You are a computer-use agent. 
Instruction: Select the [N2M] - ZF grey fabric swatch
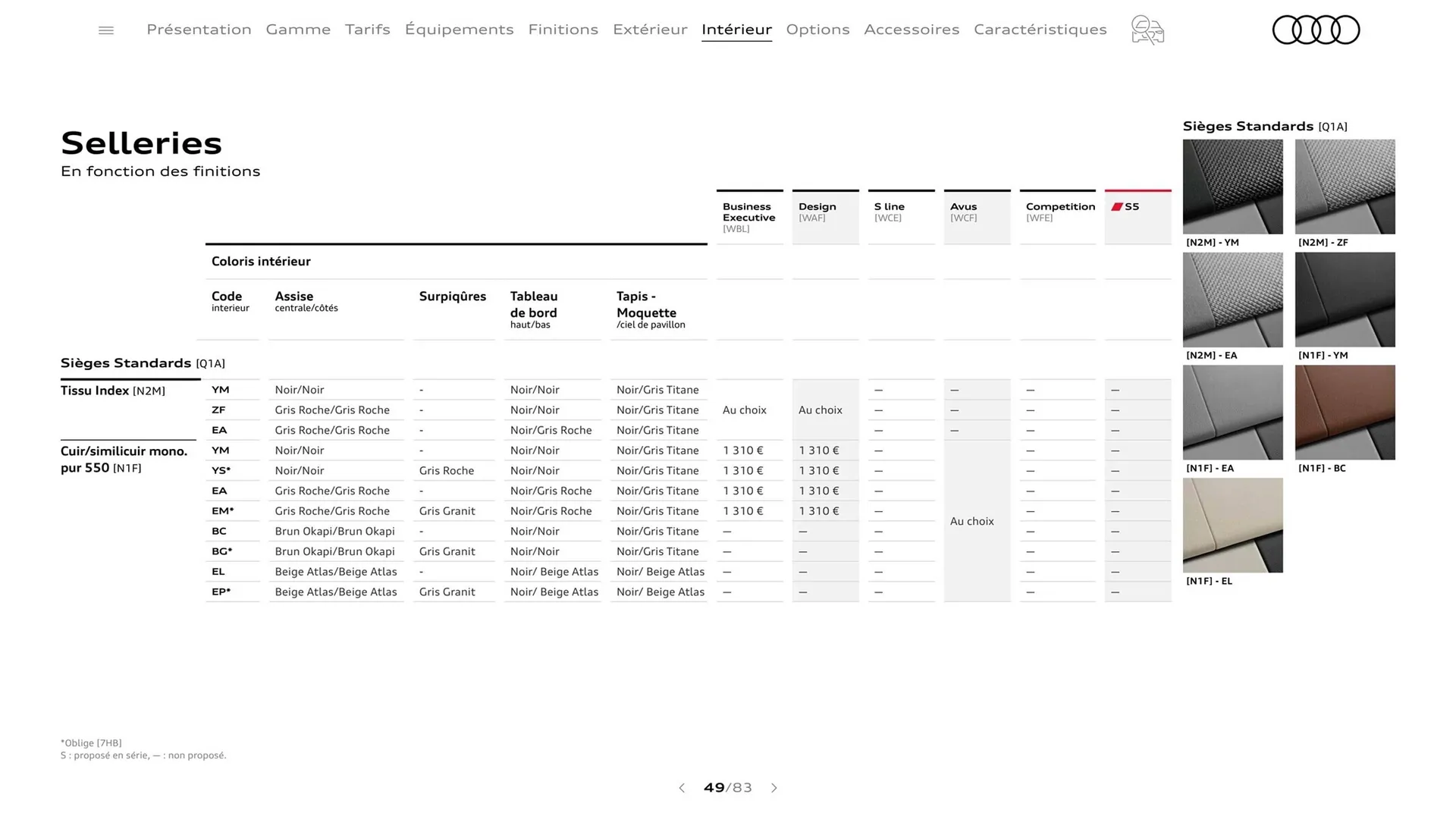click(1345, 187)
